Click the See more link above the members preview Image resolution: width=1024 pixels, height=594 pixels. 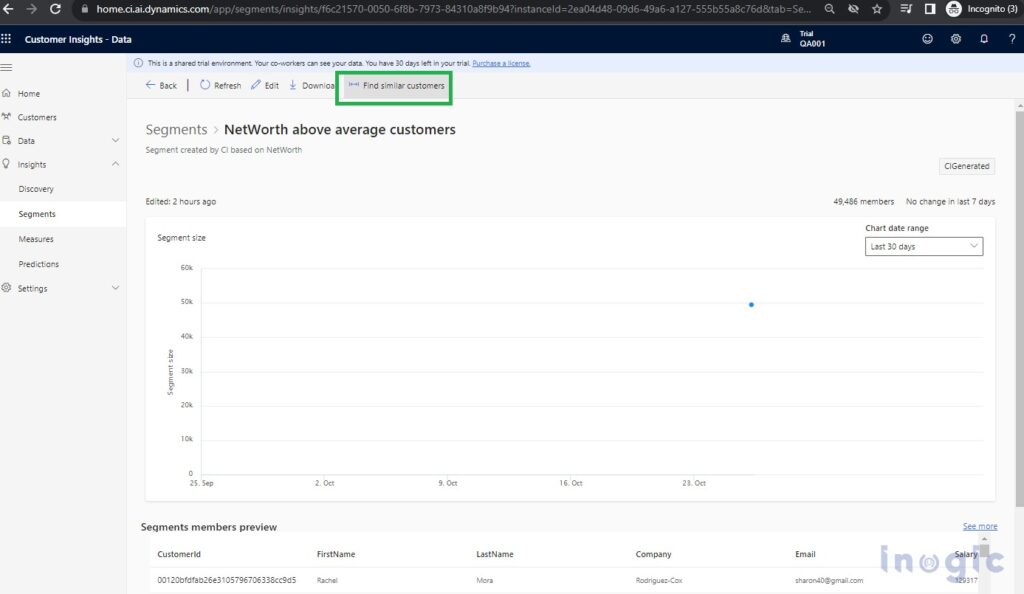(979, 525)
